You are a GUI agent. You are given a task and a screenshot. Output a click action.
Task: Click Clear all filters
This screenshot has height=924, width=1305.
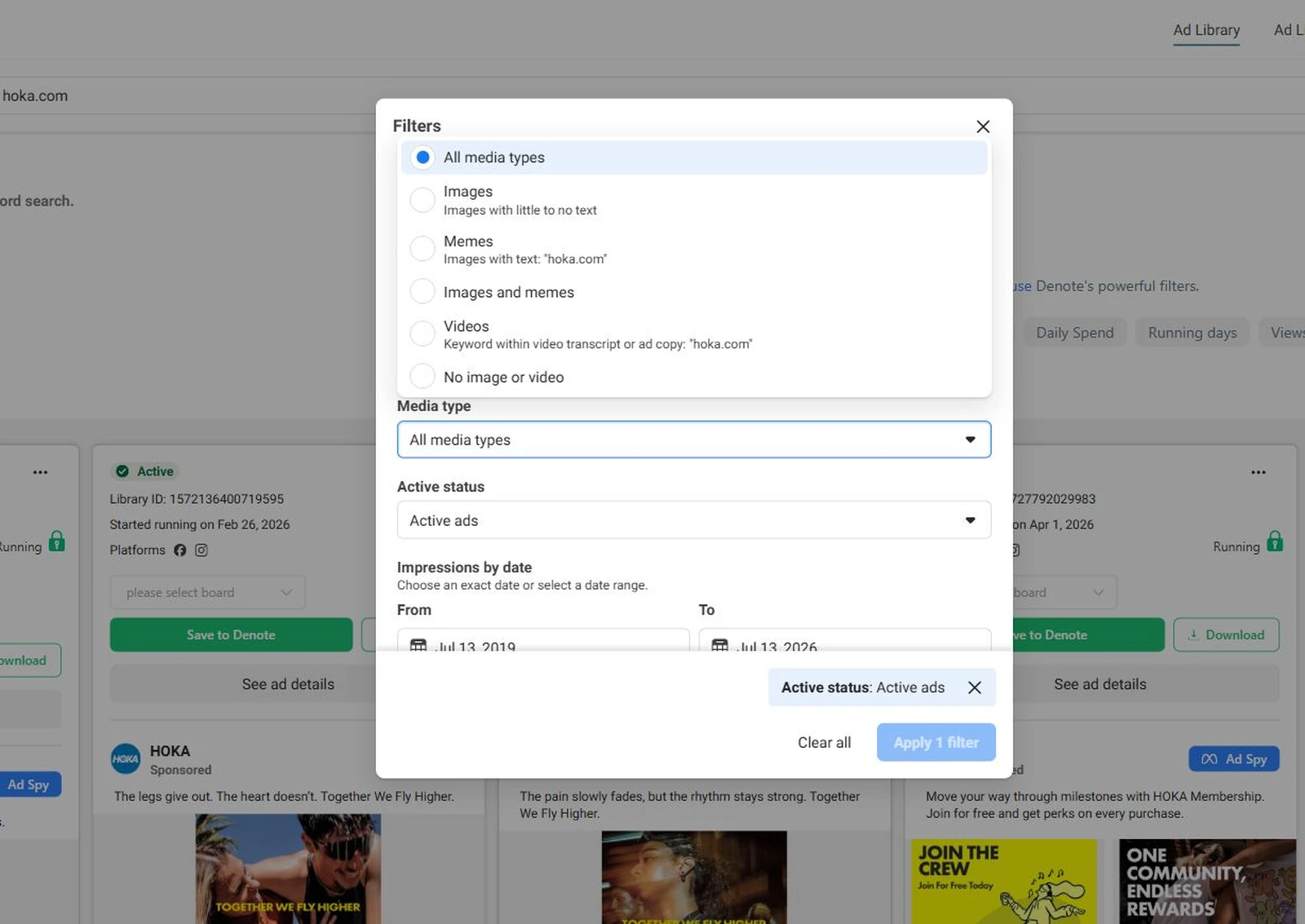coord(824,742)
